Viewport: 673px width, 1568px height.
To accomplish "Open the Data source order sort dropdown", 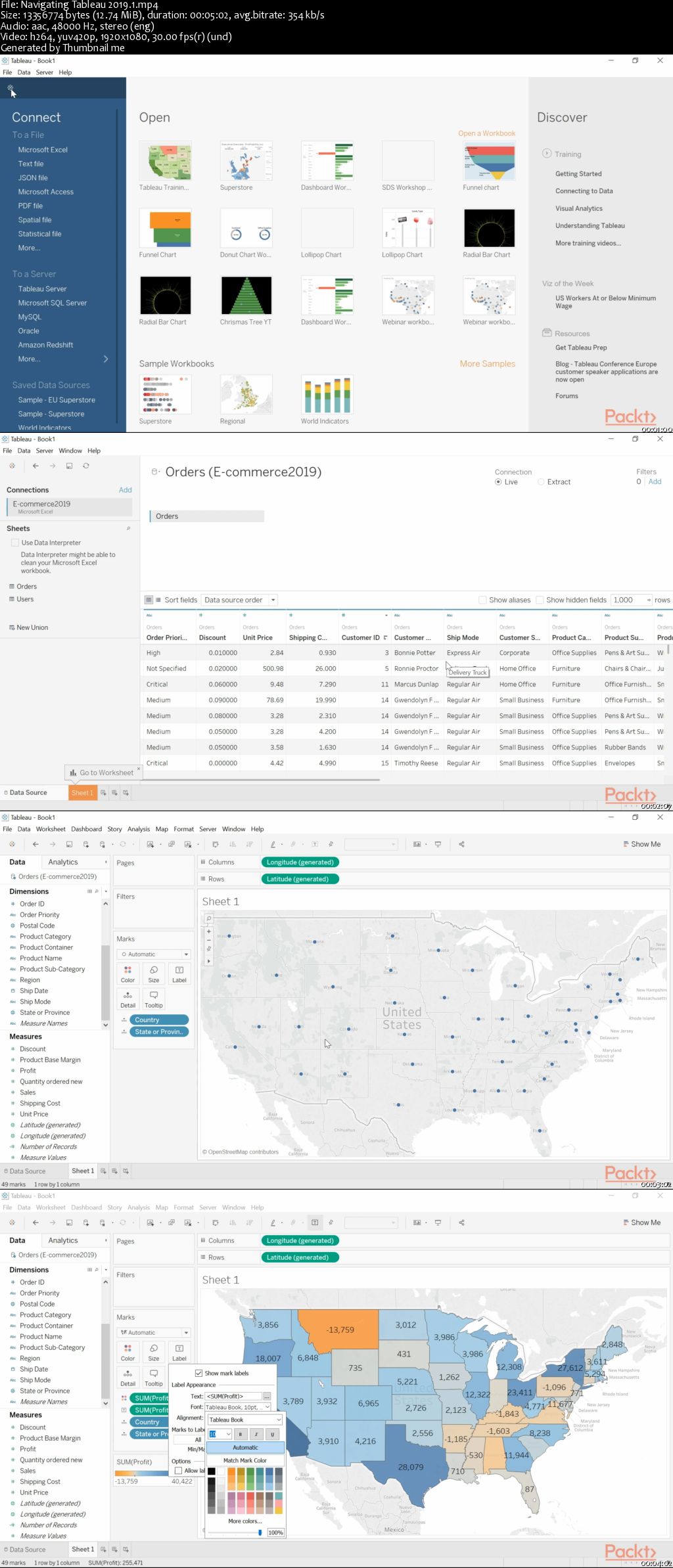I will click(240, 600).
